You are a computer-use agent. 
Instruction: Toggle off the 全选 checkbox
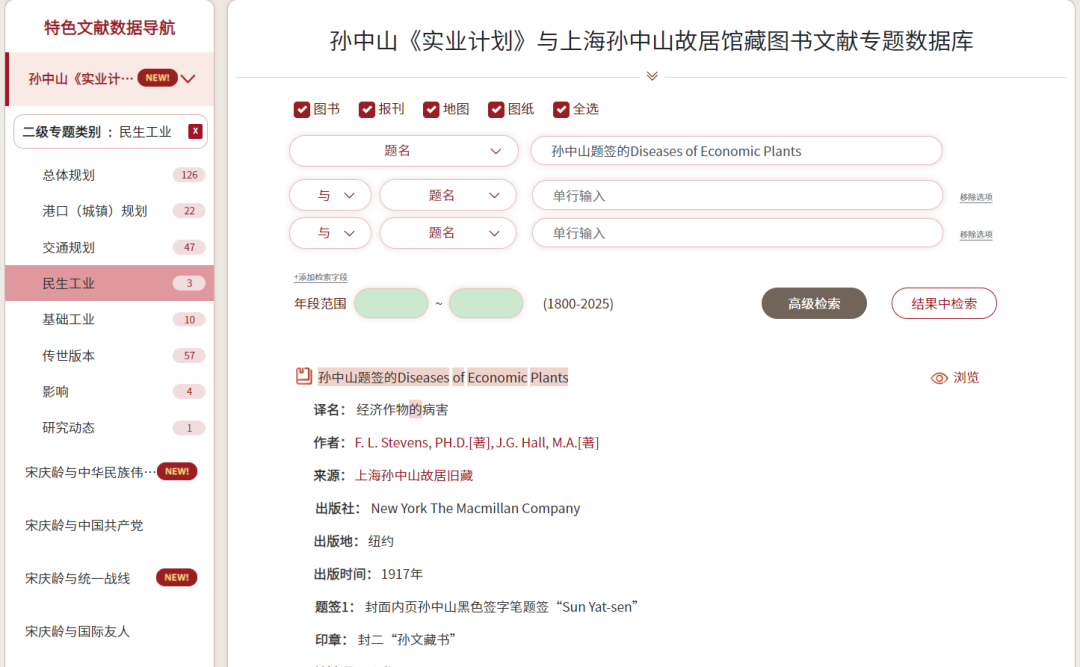561,108
